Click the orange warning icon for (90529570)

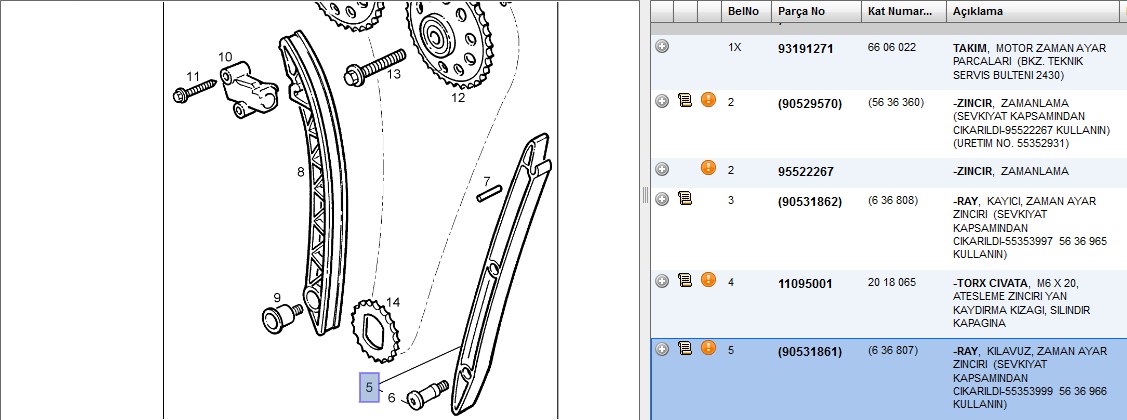(x=709, y=100)
